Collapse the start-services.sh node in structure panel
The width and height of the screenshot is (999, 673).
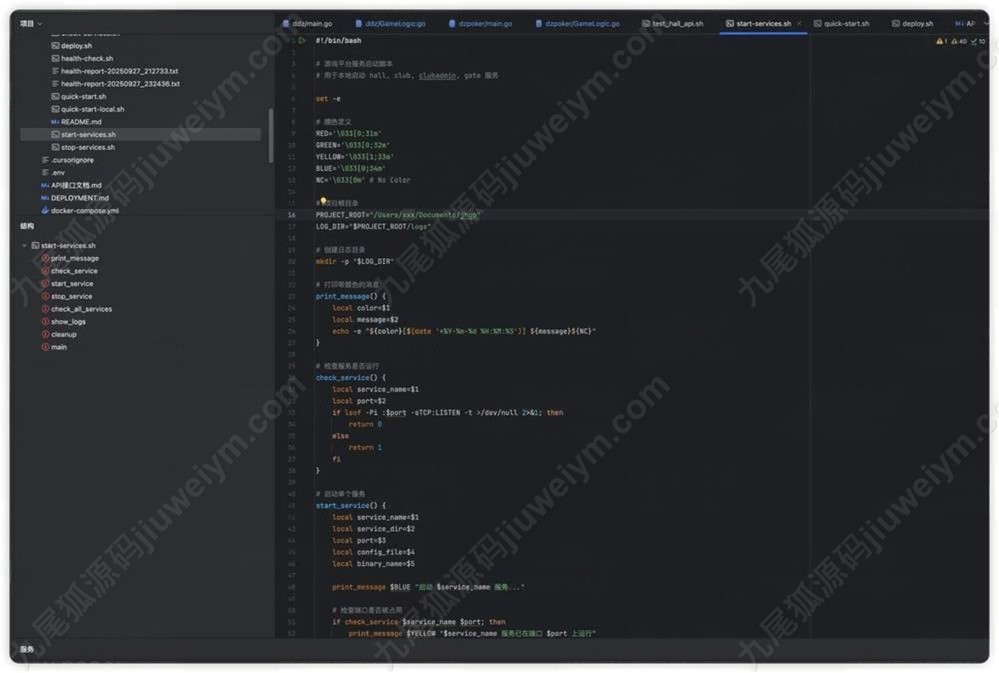coord(24,246)
